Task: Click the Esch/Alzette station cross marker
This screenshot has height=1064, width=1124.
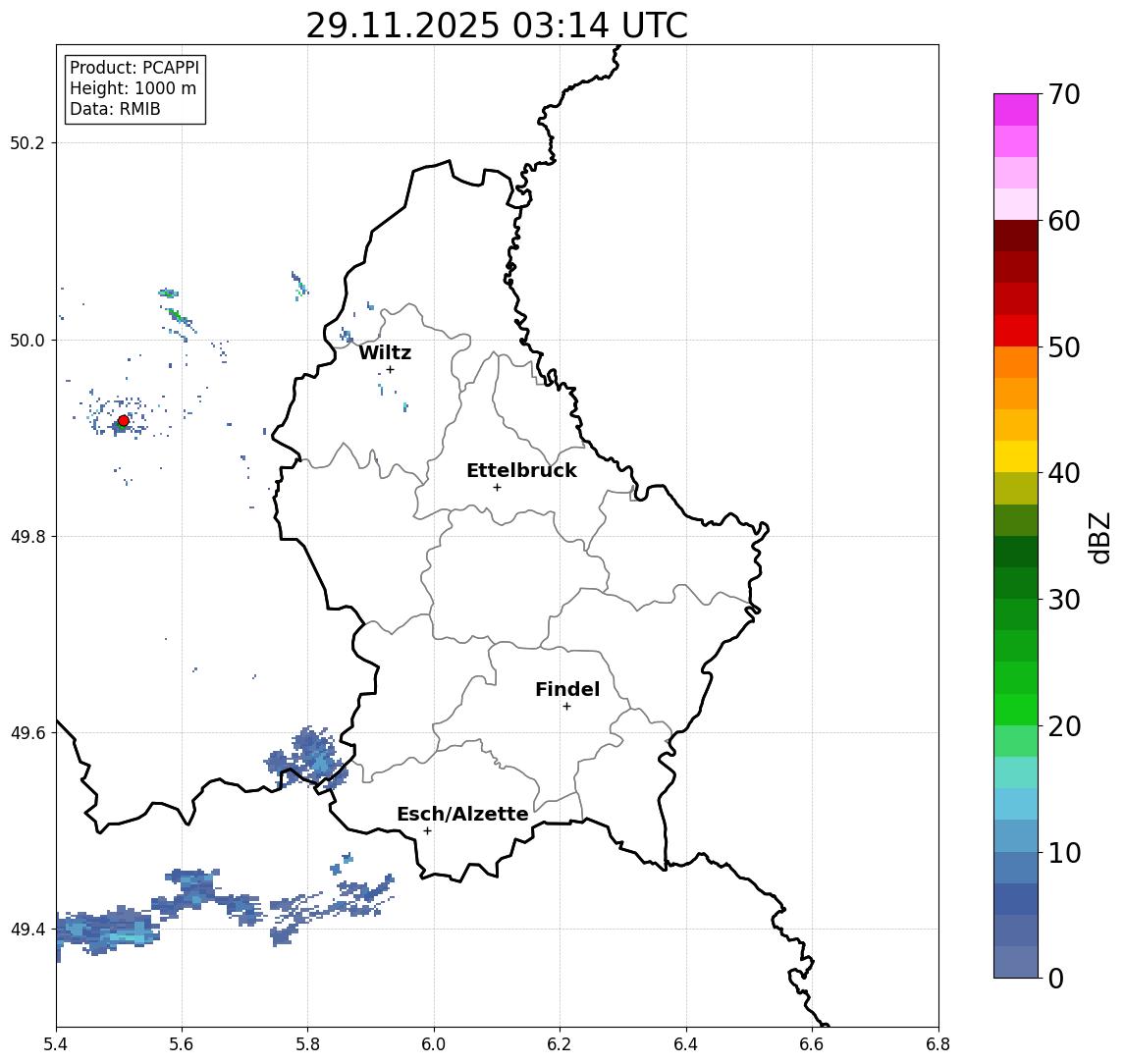Action: pyautogui.click(x=427, y=831)
